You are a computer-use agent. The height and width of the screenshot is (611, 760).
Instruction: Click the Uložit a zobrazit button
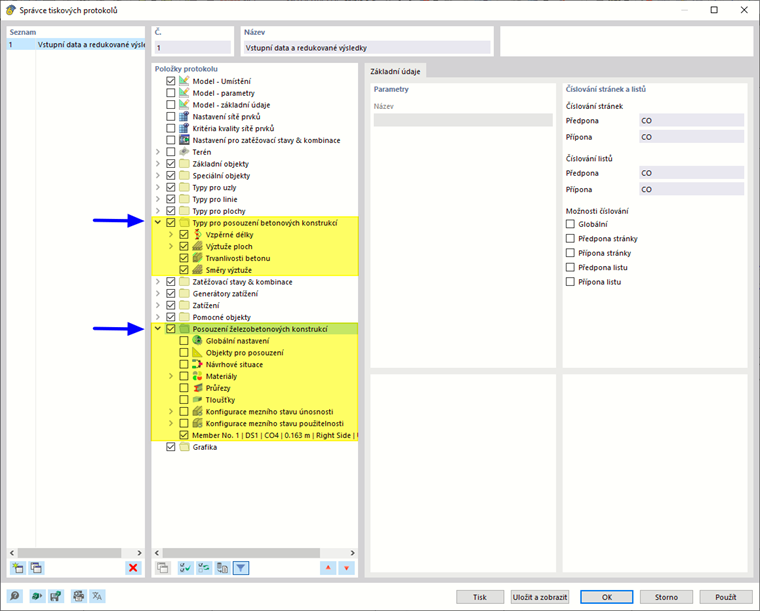(x=539, y=597)
